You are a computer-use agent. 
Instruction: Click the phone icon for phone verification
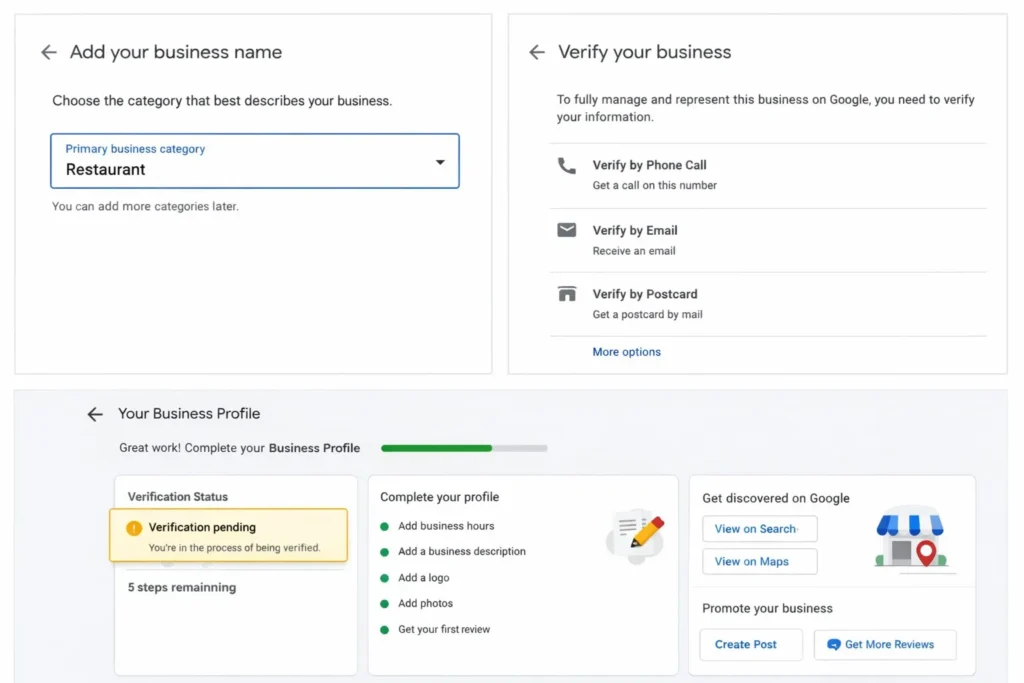(567, 166)
